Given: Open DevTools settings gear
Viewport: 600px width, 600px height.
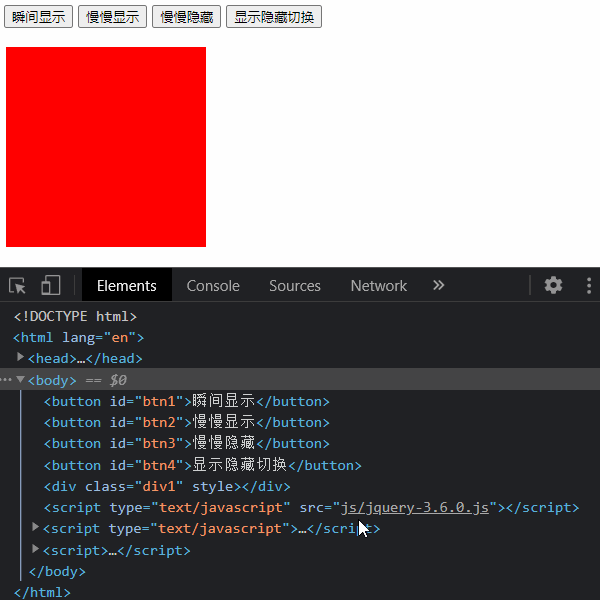Looking at the screenshot, I should (x=553, y=285).
